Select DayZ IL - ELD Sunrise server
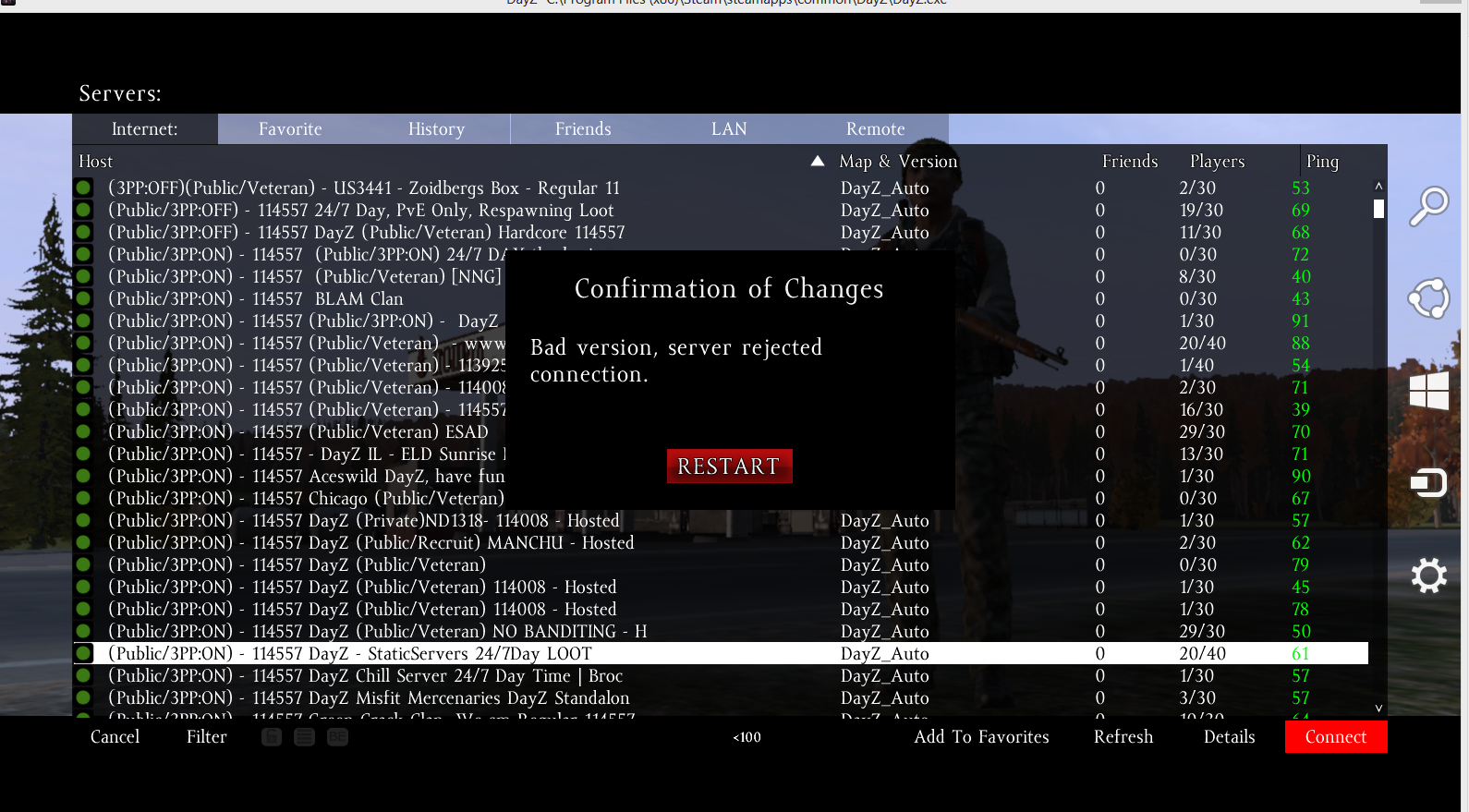1469x812 pixels. pos(721,454)
